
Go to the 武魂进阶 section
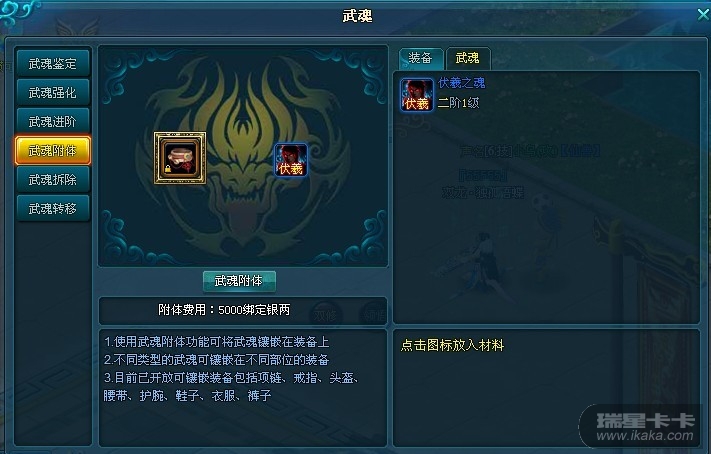point(53,122)
